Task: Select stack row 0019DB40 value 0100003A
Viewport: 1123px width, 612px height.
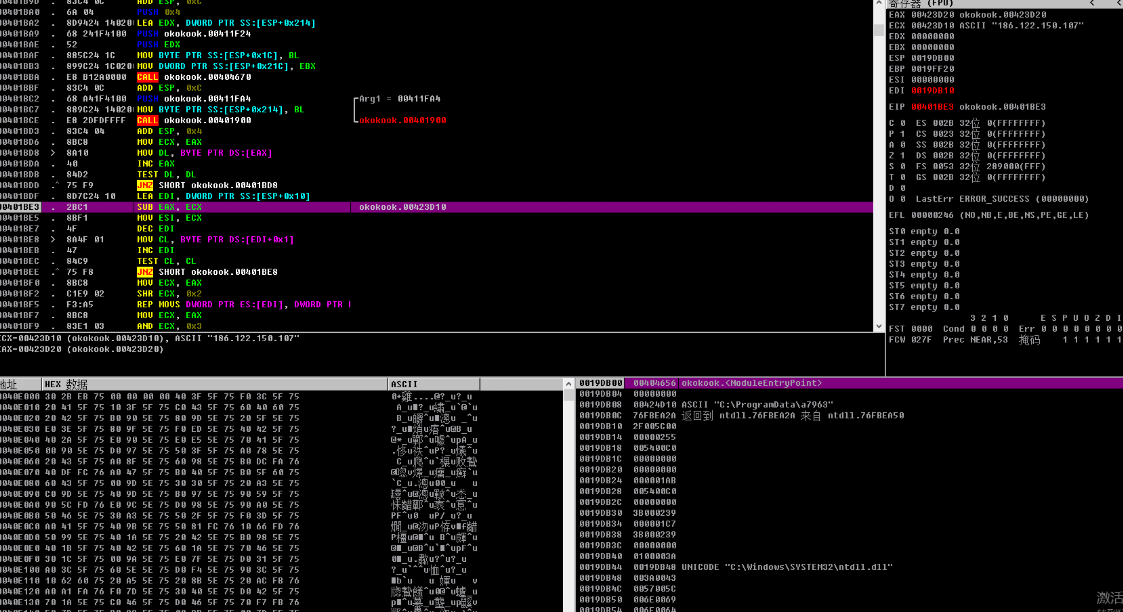Action: 849,556
